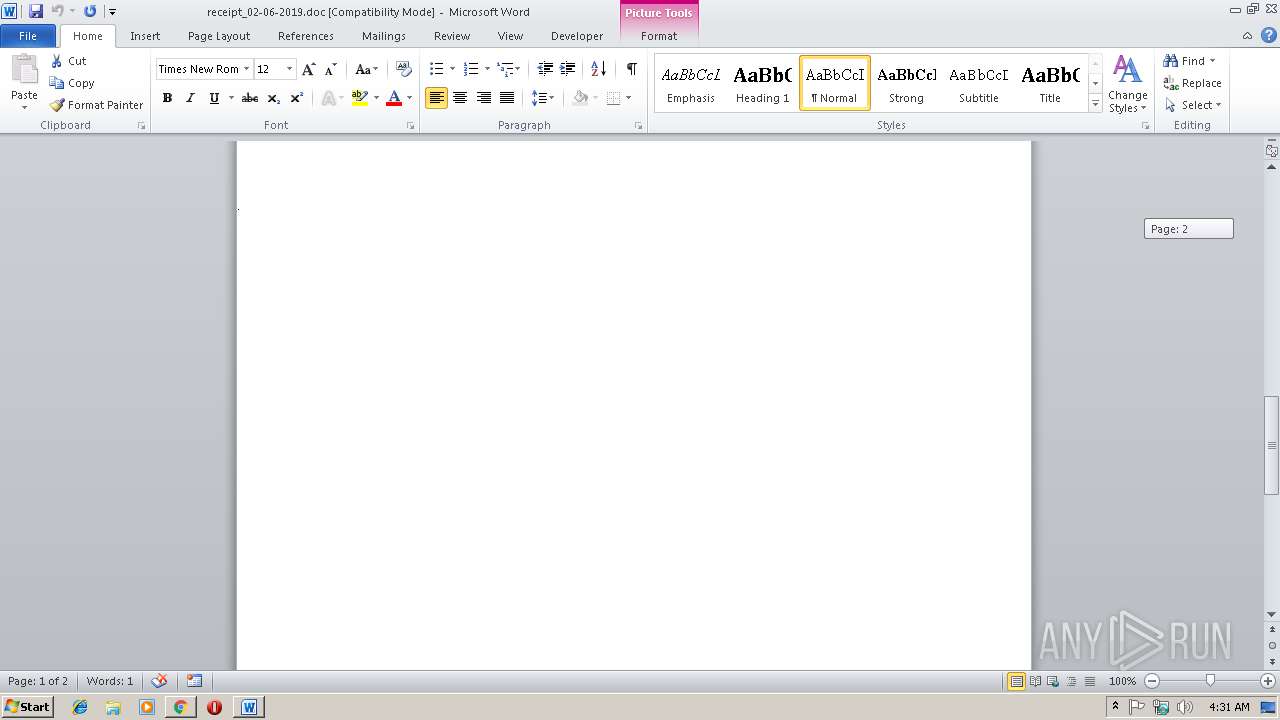Expand Styles gallery More arrow
The height and width of the screenshot is (720, 1280).
tap(1095, 104)
